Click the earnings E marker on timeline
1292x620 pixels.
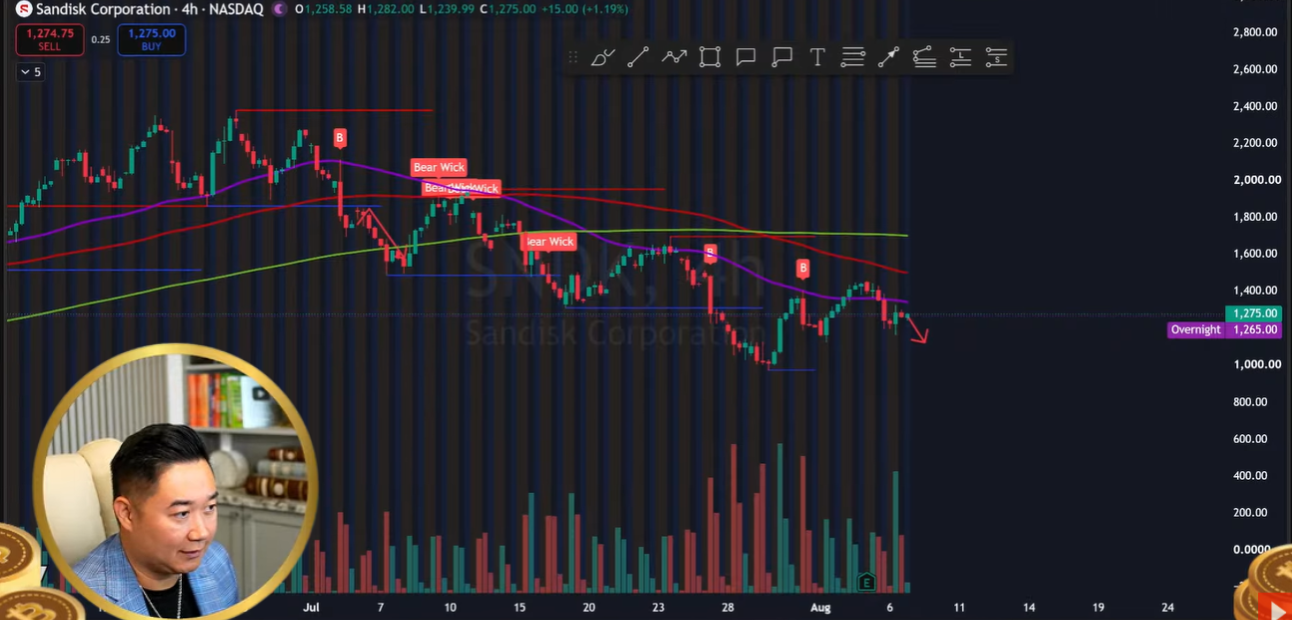[866, 581]
